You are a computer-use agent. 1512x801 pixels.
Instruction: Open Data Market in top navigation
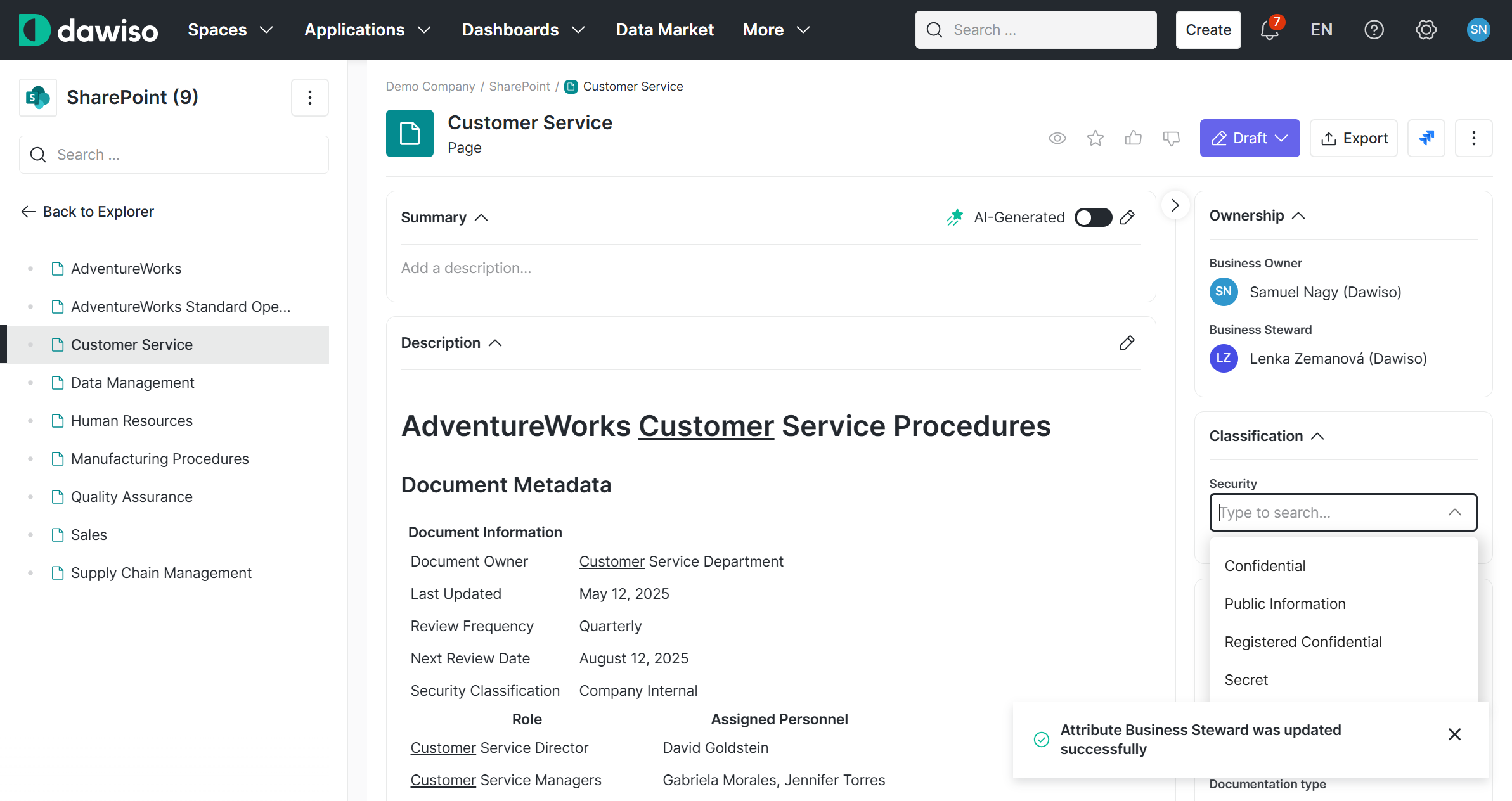(664, 30)
